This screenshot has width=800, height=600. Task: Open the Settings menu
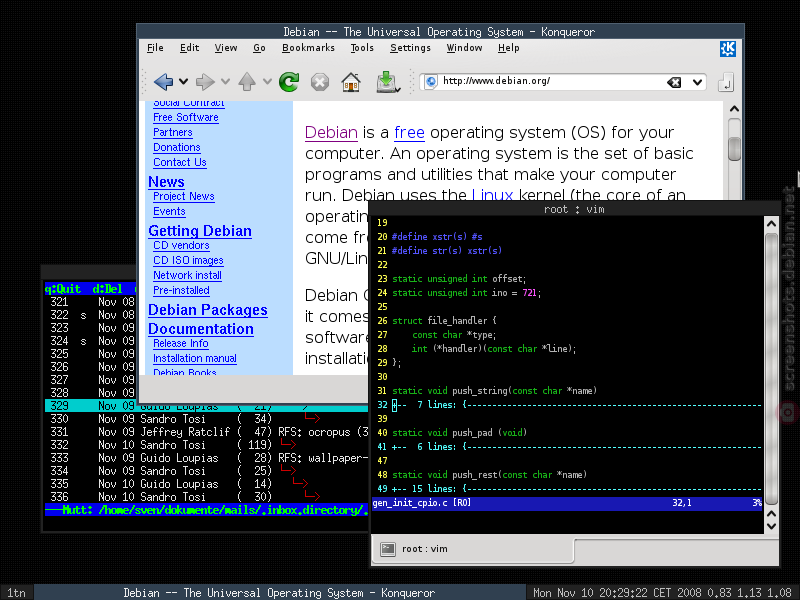[410, 48]
